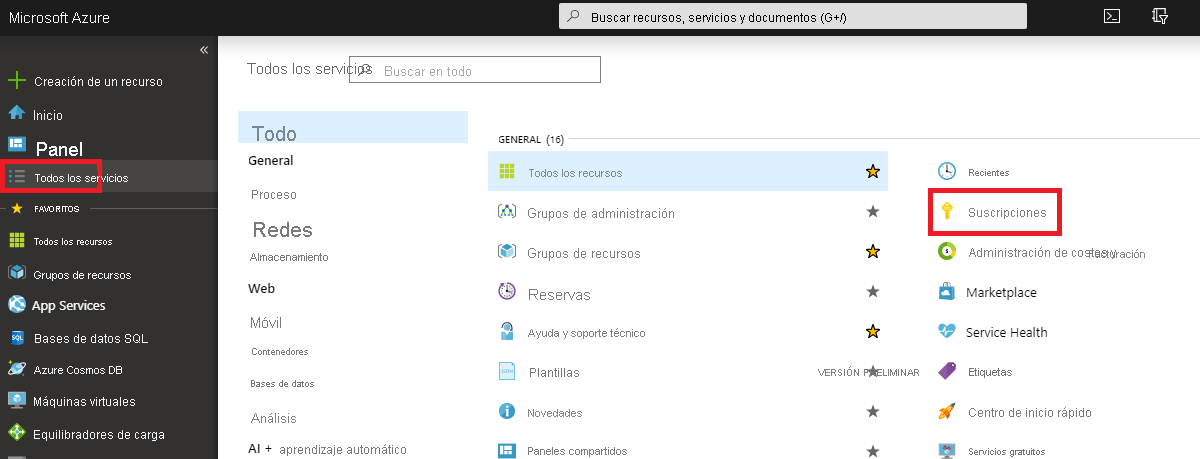
Task: Favorite Grupos de administración with its star
Action: coord(873,212)
